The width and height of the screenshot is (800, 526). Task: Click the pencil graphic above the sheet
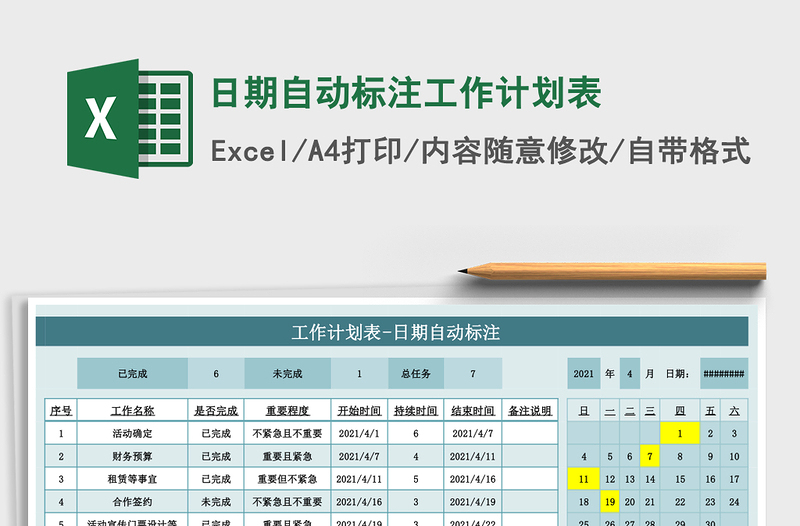(612, 270)
